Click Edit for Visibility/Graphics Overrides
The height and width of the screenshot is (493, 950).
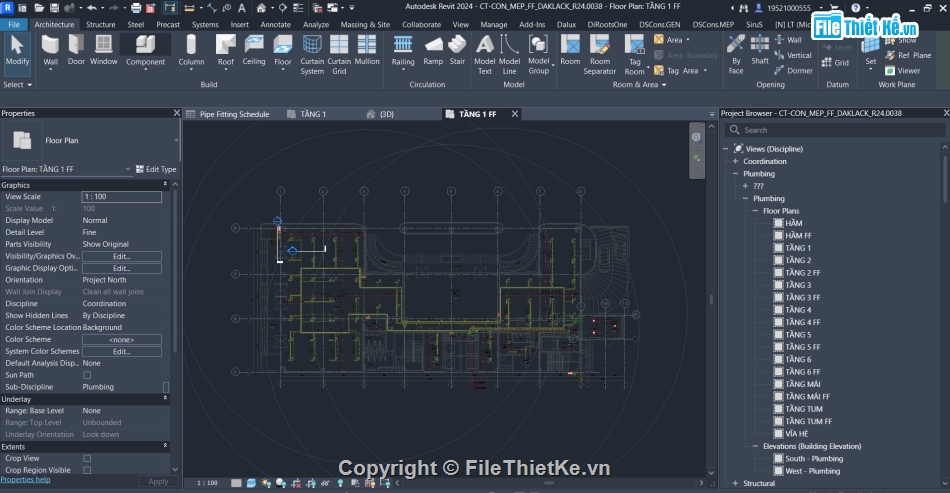click(122, 256)
